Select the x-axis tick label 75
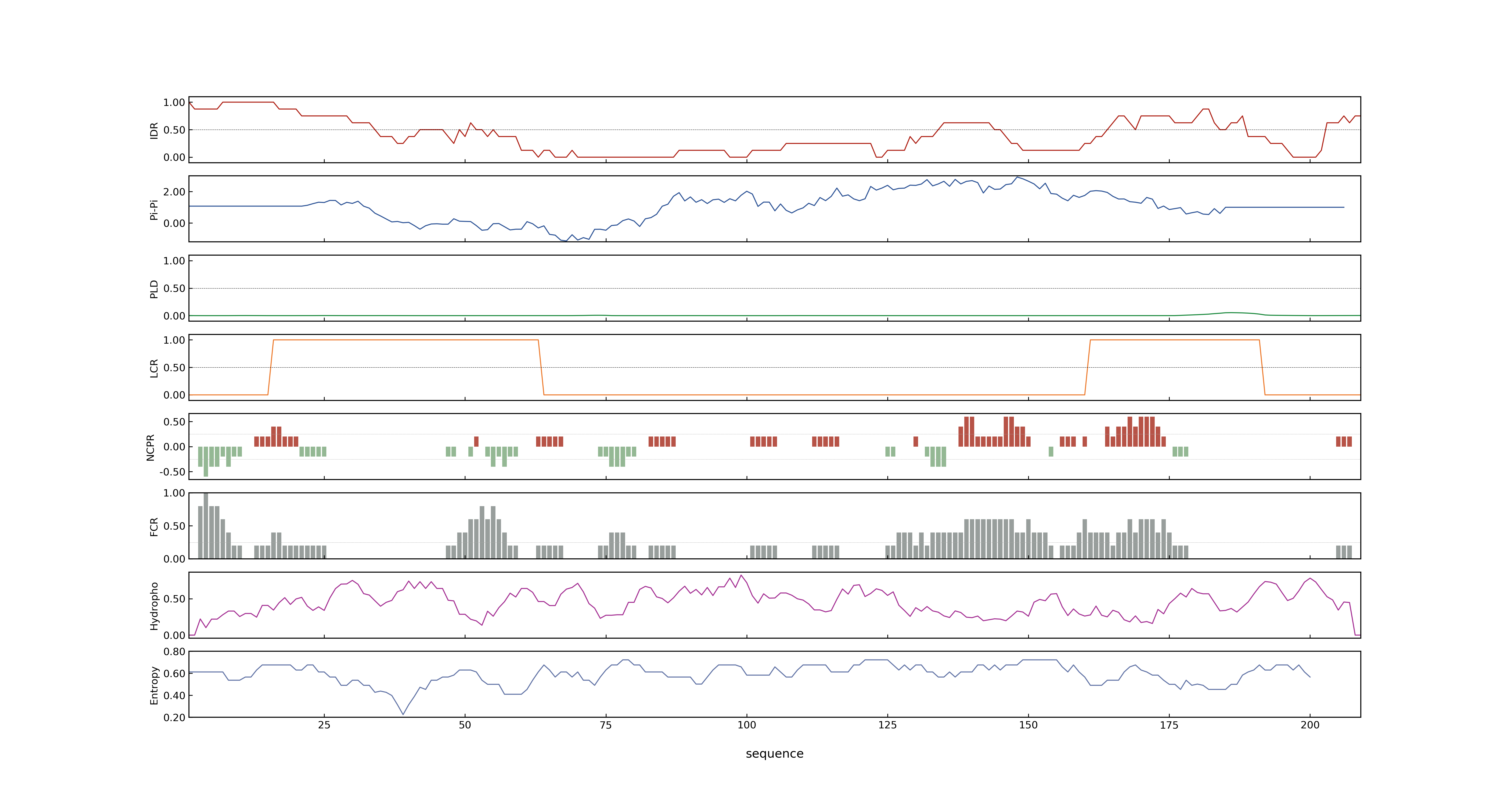Viewport: 1512px width, 806px height. coord(606,725)
